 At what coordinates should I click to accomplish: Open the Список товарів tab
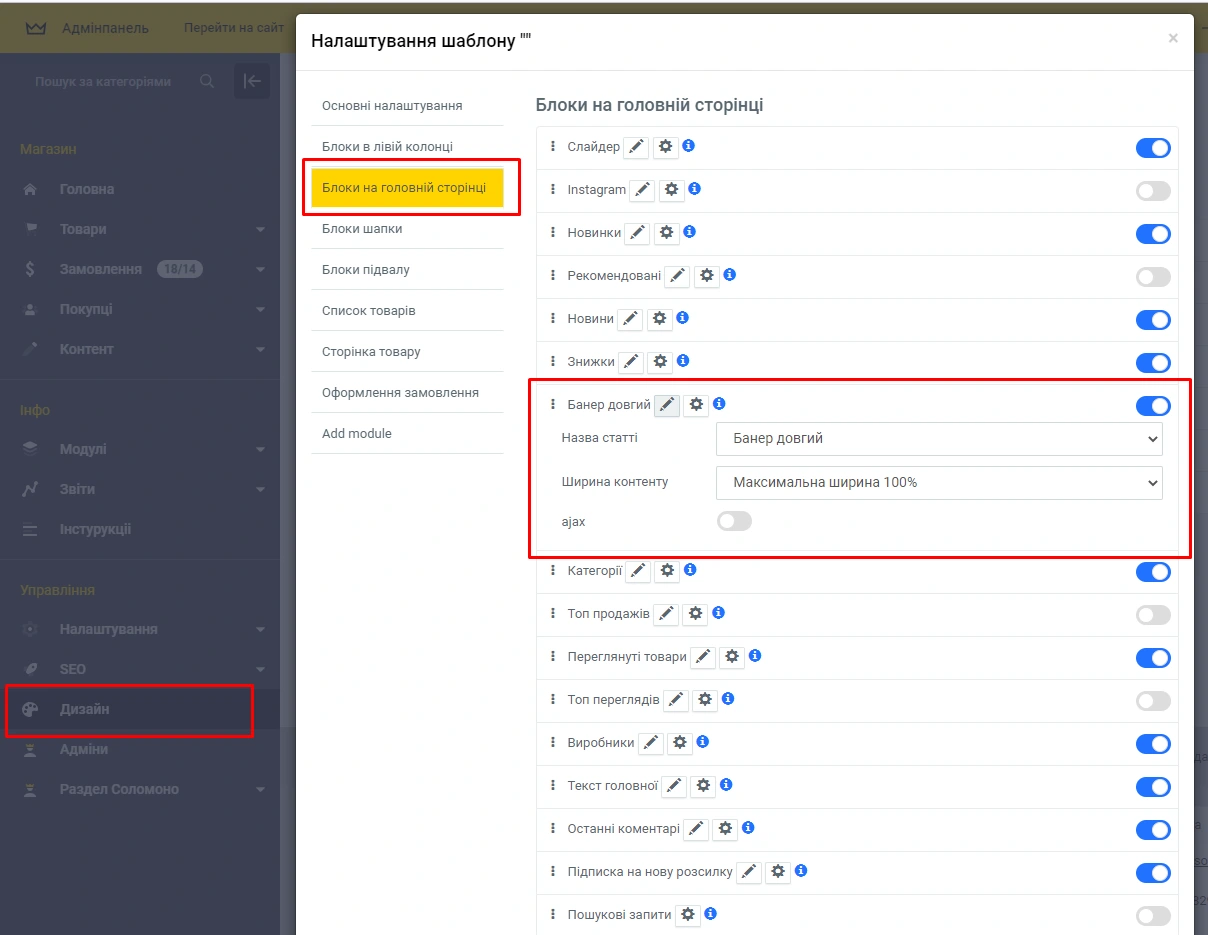pos(368,311)
